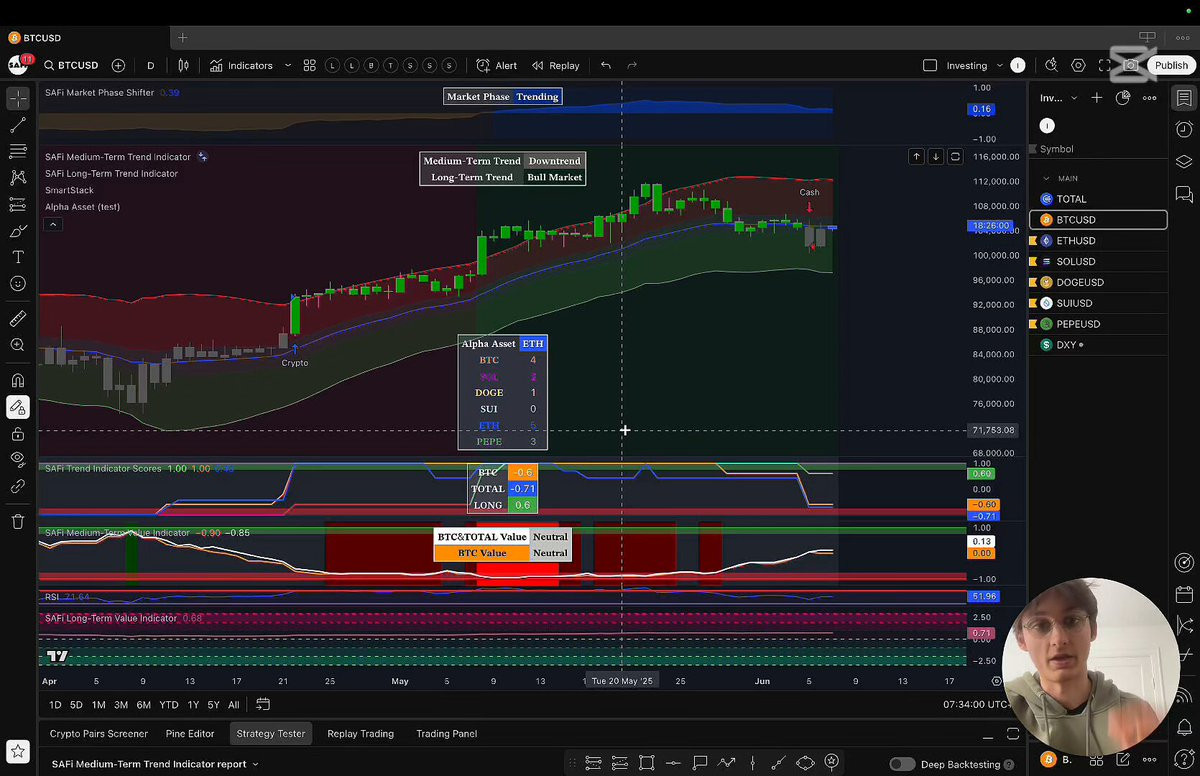Screen dimensions: 1200x776
Task: Toggle stay in drawing mode pencil-lock
Action: [18, 407]
